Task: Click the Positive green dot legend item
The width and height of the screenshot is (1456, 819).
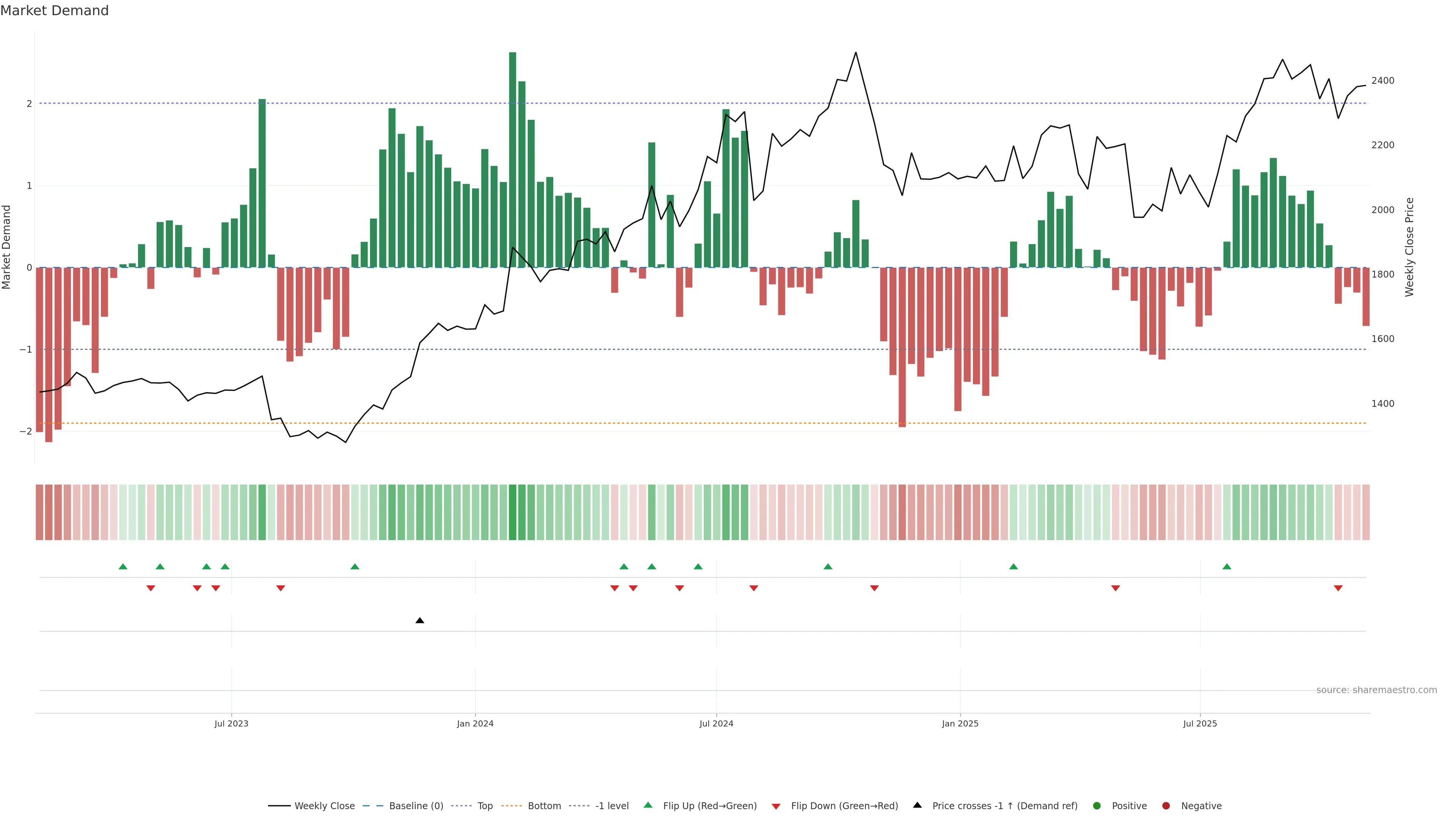Action: (x=1097, y=806)
